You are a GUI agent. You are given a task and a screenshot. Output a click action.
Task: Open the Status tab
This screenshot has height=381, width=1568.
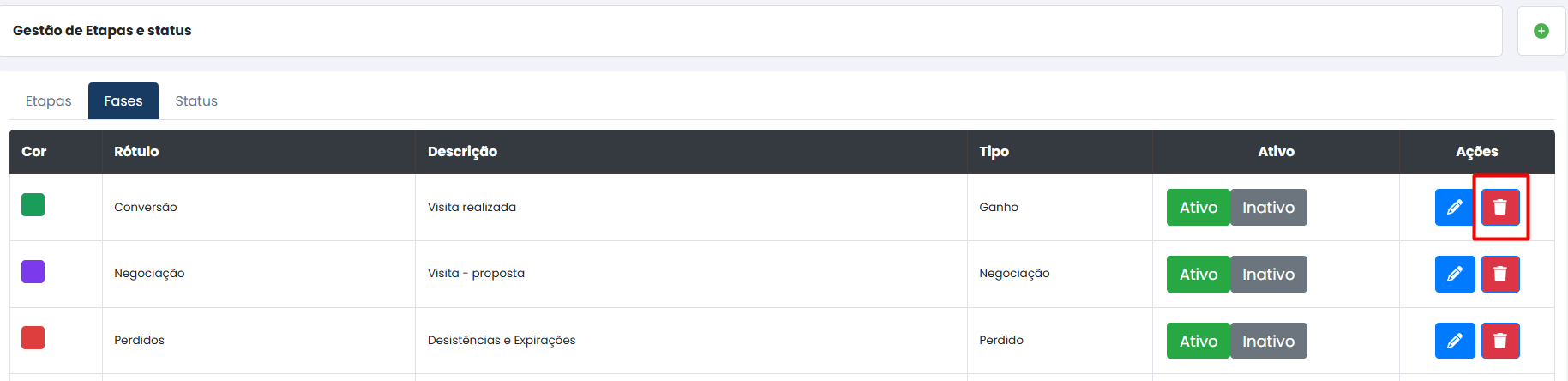(196, 101)
